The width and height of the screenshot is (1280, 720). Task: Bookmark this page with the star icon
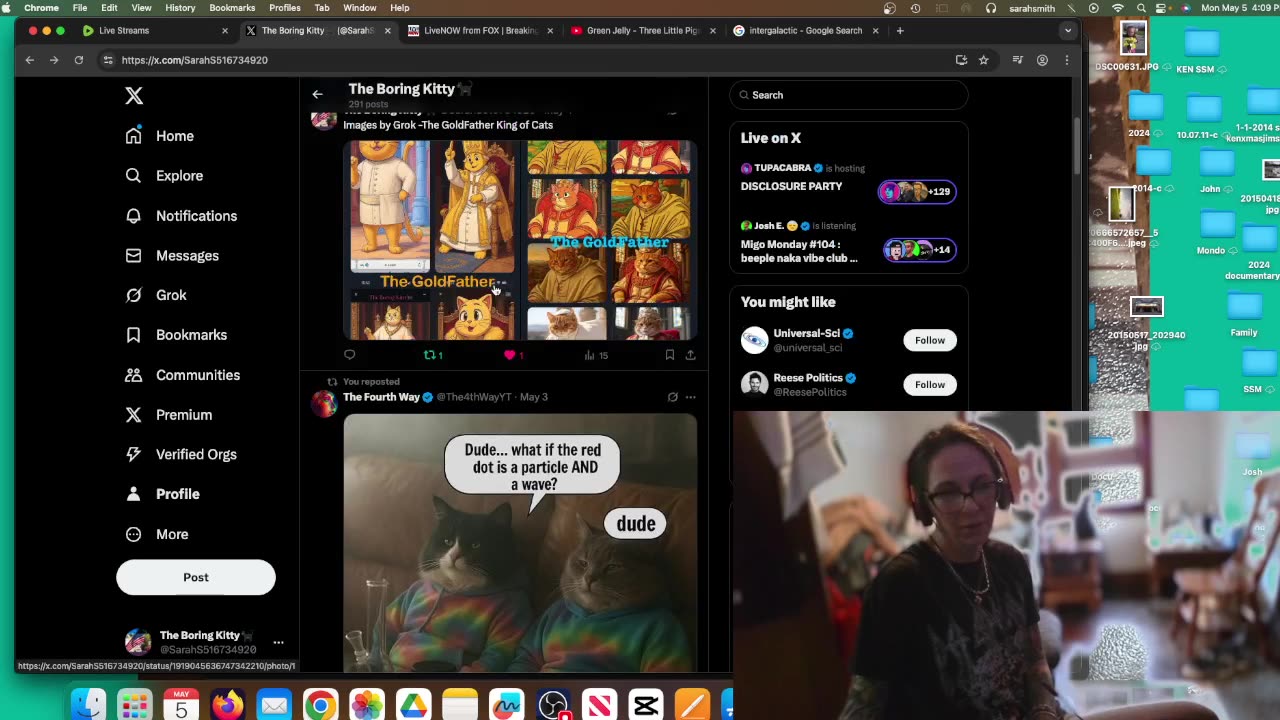click(x=983, y=60)
